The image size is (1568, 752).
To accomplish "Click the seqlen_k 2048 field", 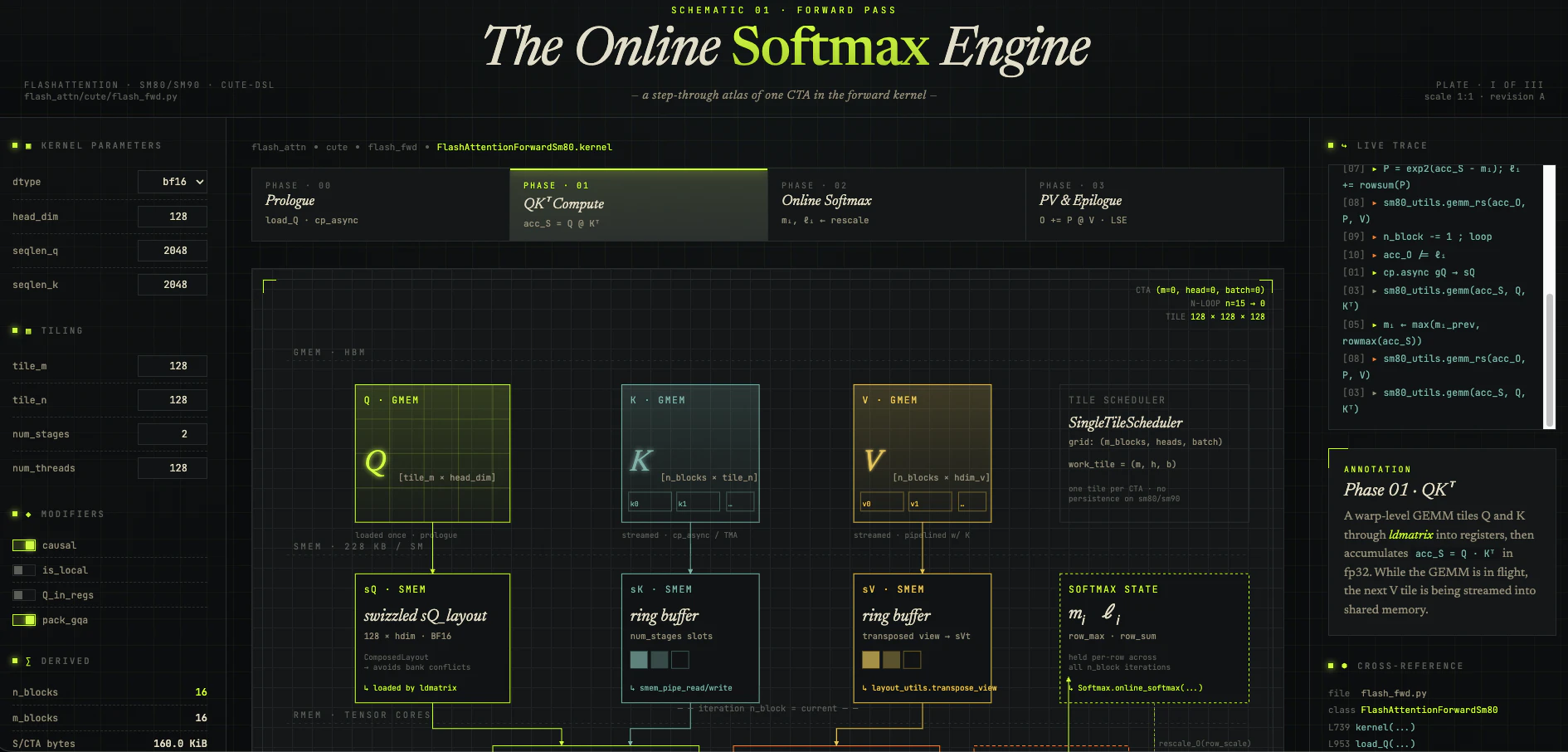I will [173, 285].
